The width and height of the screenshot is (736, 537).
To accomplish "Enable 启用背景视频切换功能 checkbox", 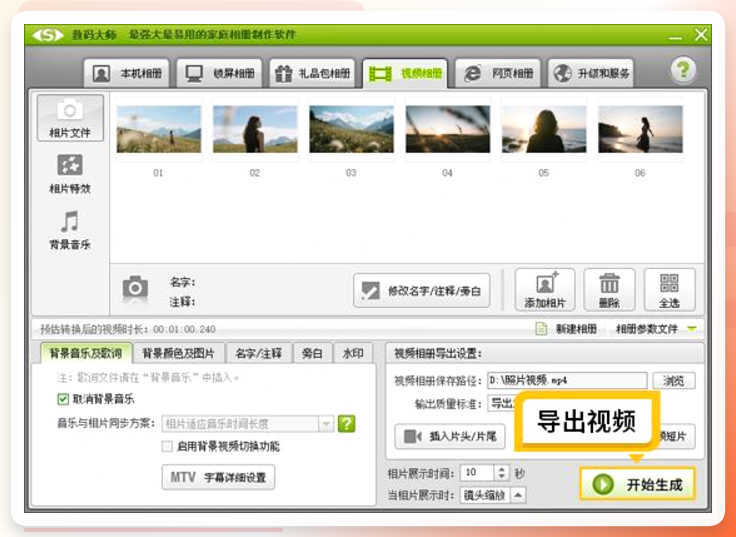I will pos(167,446).
